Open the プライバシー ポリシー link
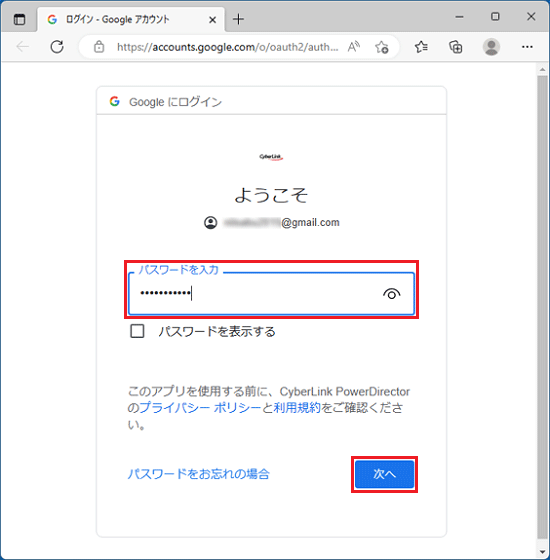This screenshot has height=560, width=550. [x=200, y=408]
